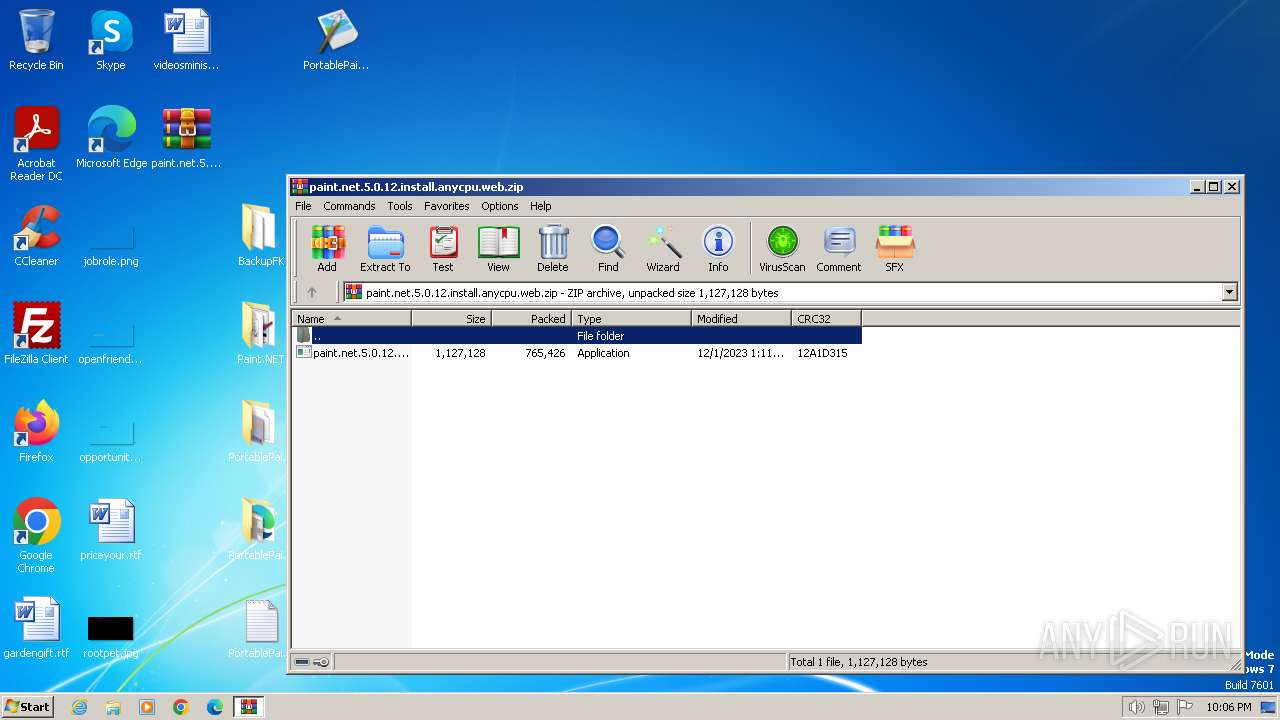The height and width of the screenshot is (720, 1280).
Task: Open FileZilla Client desktop shortcut
Action: click(36, 334)
